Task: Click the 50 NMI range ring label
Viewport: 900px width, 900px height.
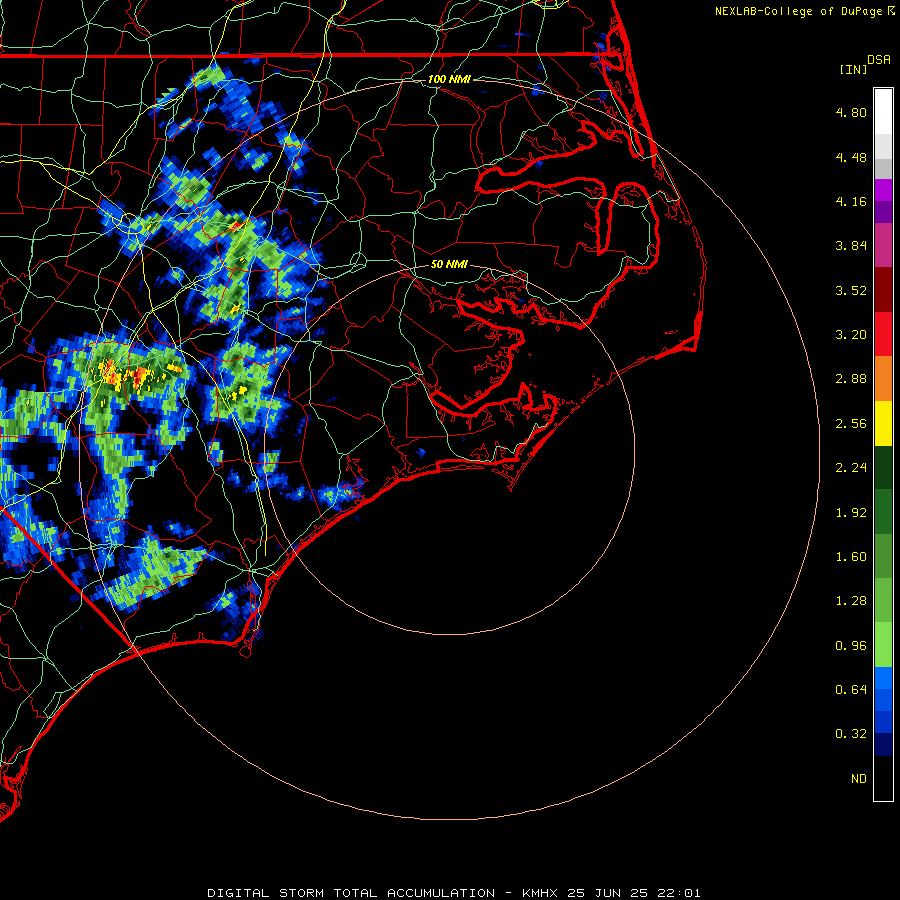Action: pyautogui.click(x=449, y=264)
